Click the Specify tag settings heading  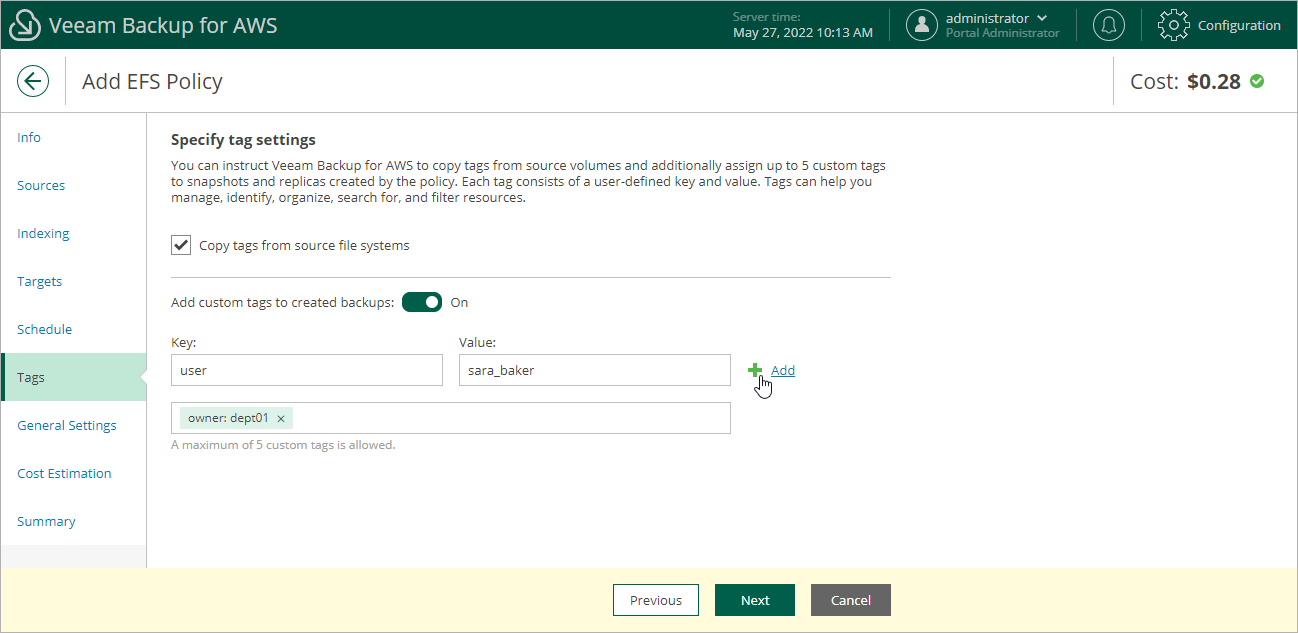click(x=243, y=140)
